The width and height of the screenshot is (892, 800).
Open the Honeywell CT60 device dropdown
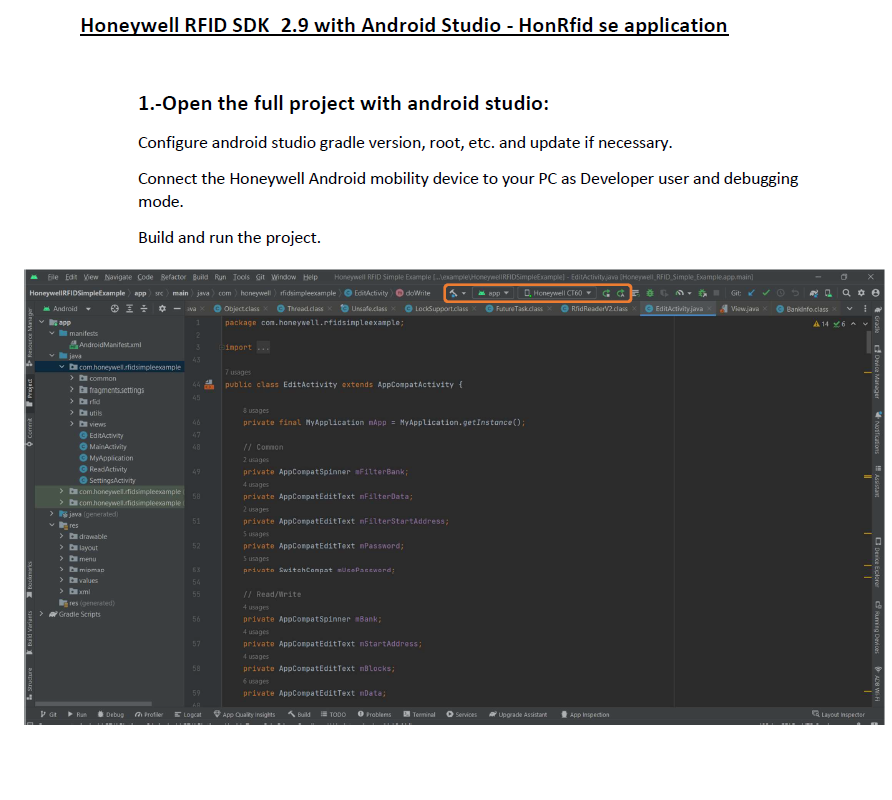coord(558,293)
